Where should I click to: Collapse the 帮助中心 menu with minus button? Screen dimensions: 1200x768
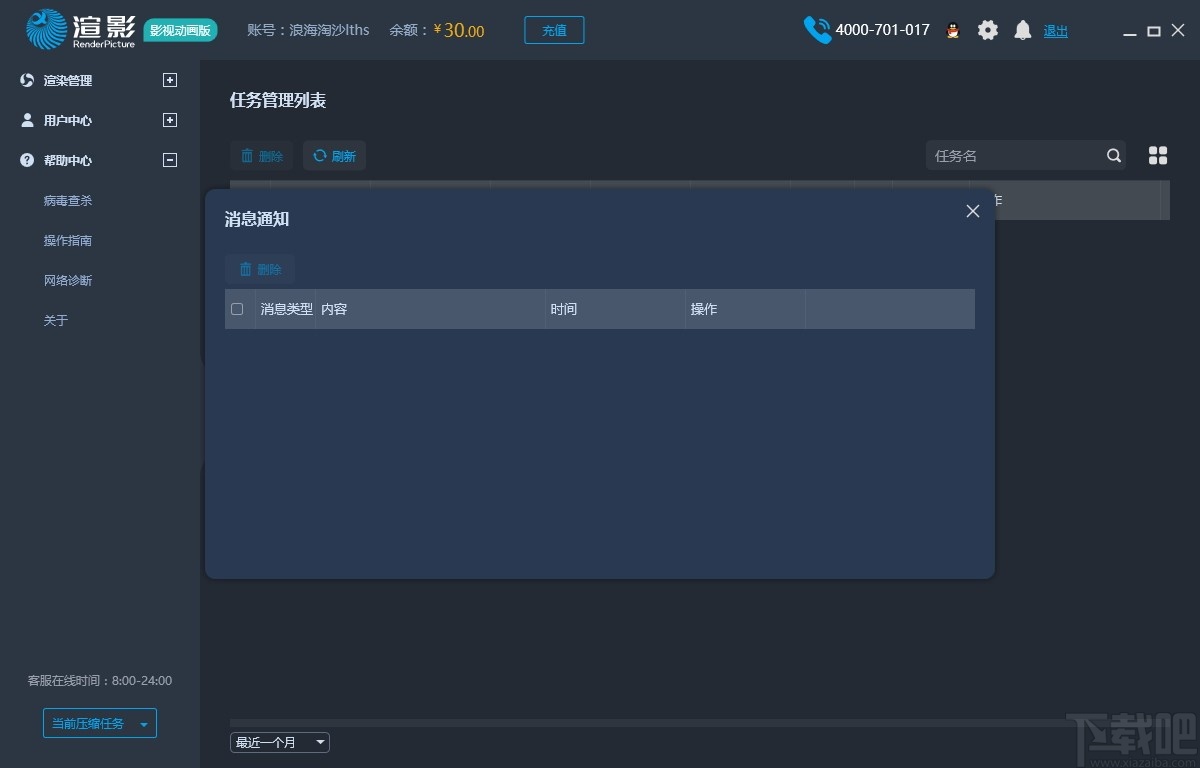tap(170, 160)
